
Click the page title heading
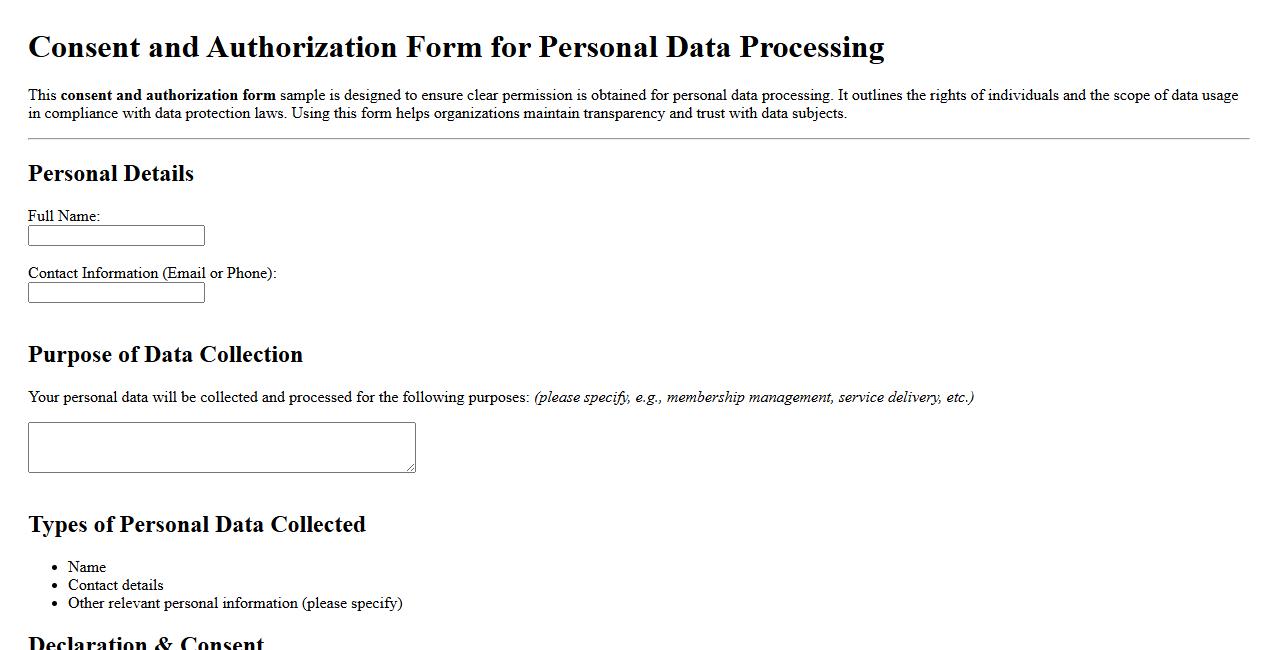456,47
